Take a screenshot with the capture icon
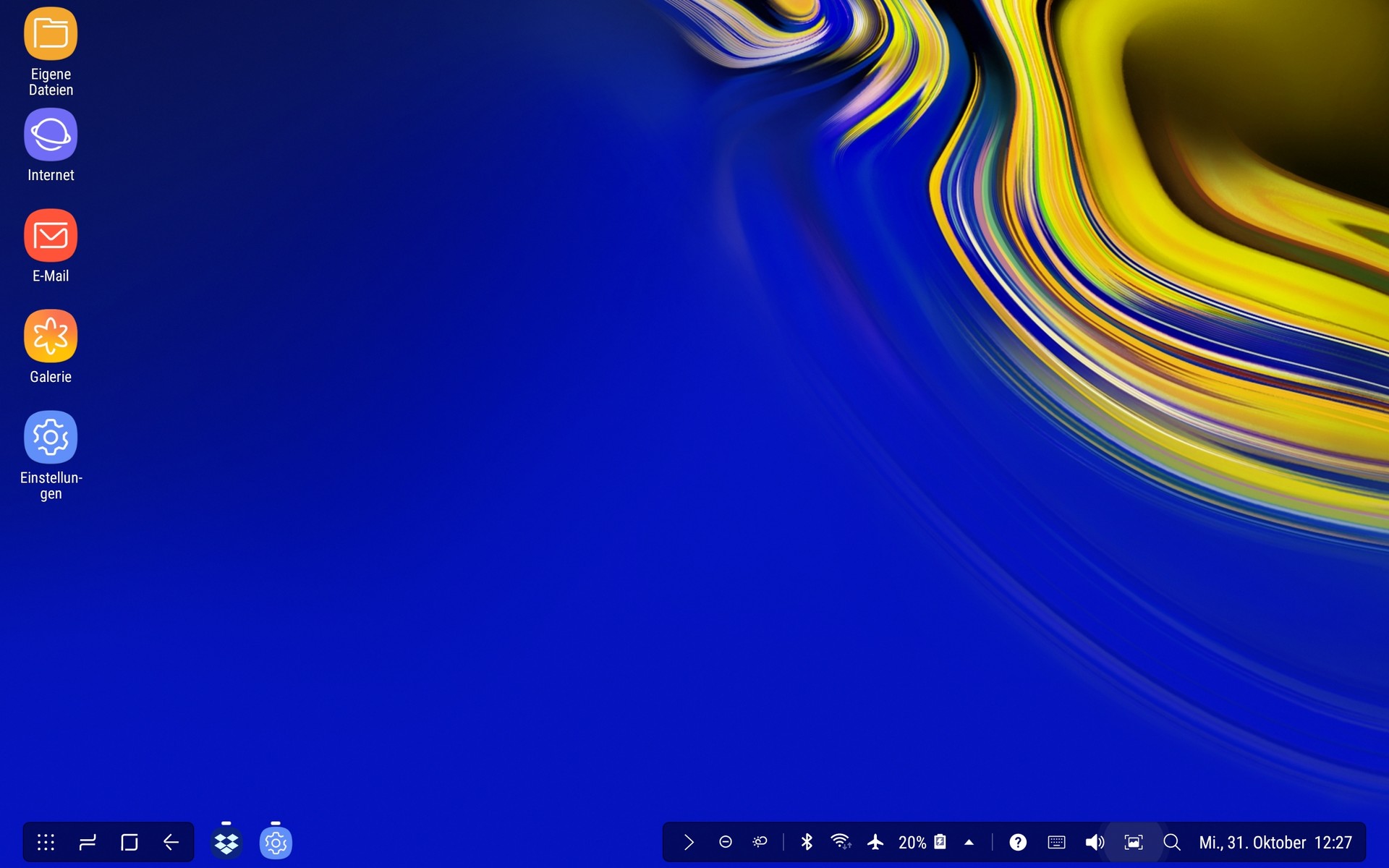The height and width of the screenshot is (868, 1389). [1134, 842]
